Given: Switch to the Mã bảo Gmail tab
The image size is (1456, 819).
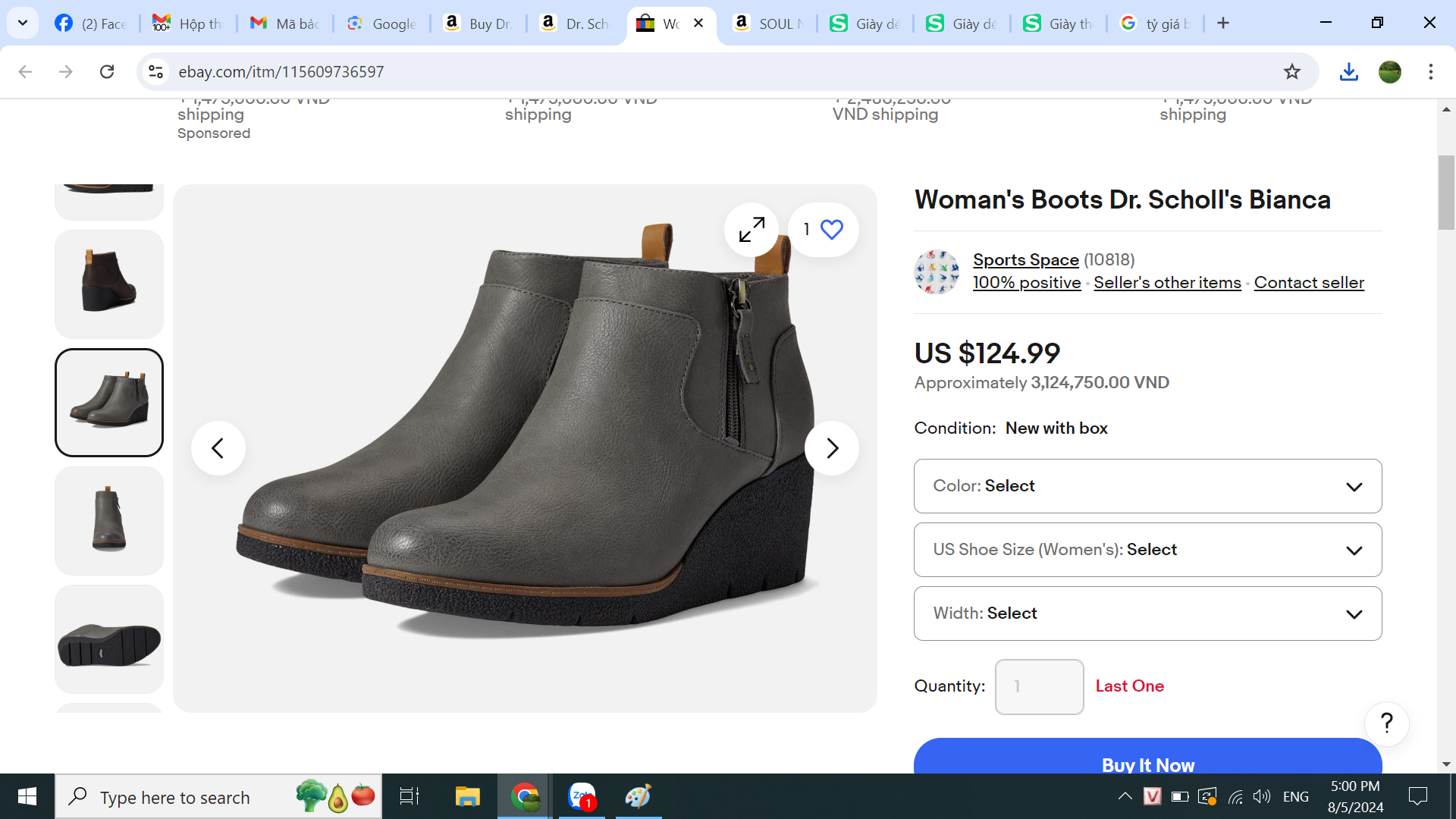Looking at the screenshot, I should pyautogui.click(x=285, y=24).
